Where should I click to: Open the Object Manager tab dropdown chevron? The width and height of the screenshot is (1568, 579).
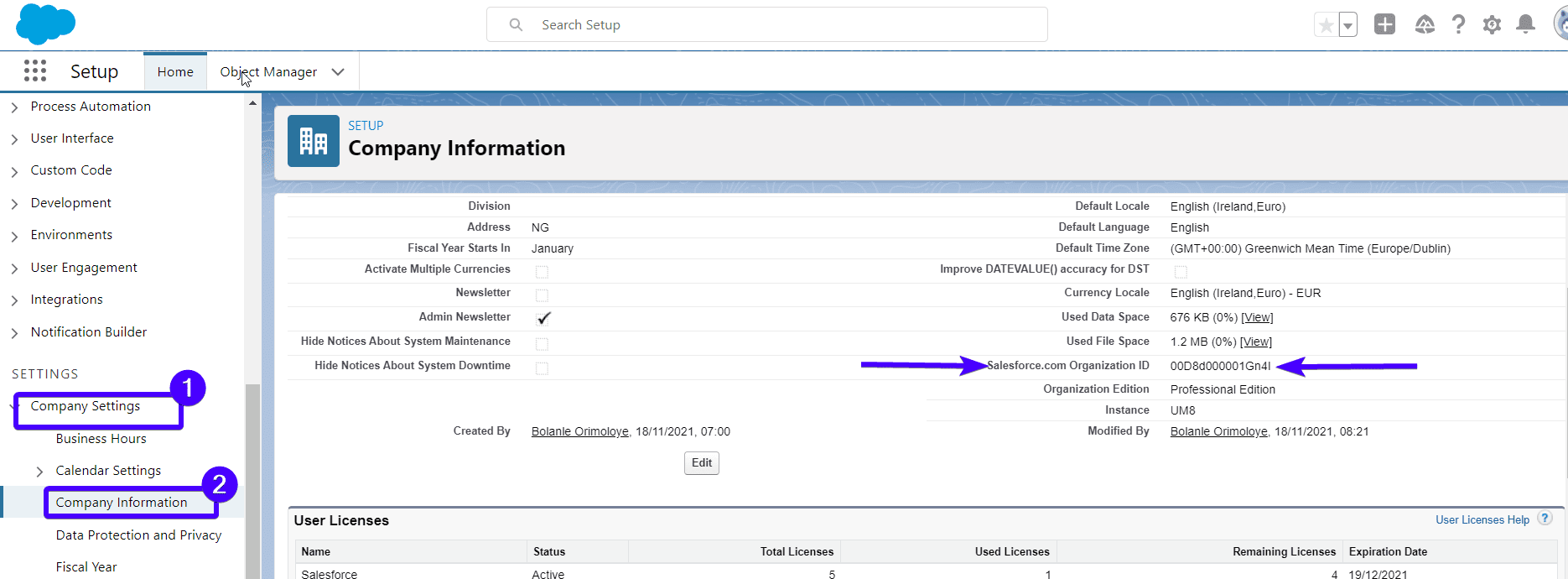[338, 72]
